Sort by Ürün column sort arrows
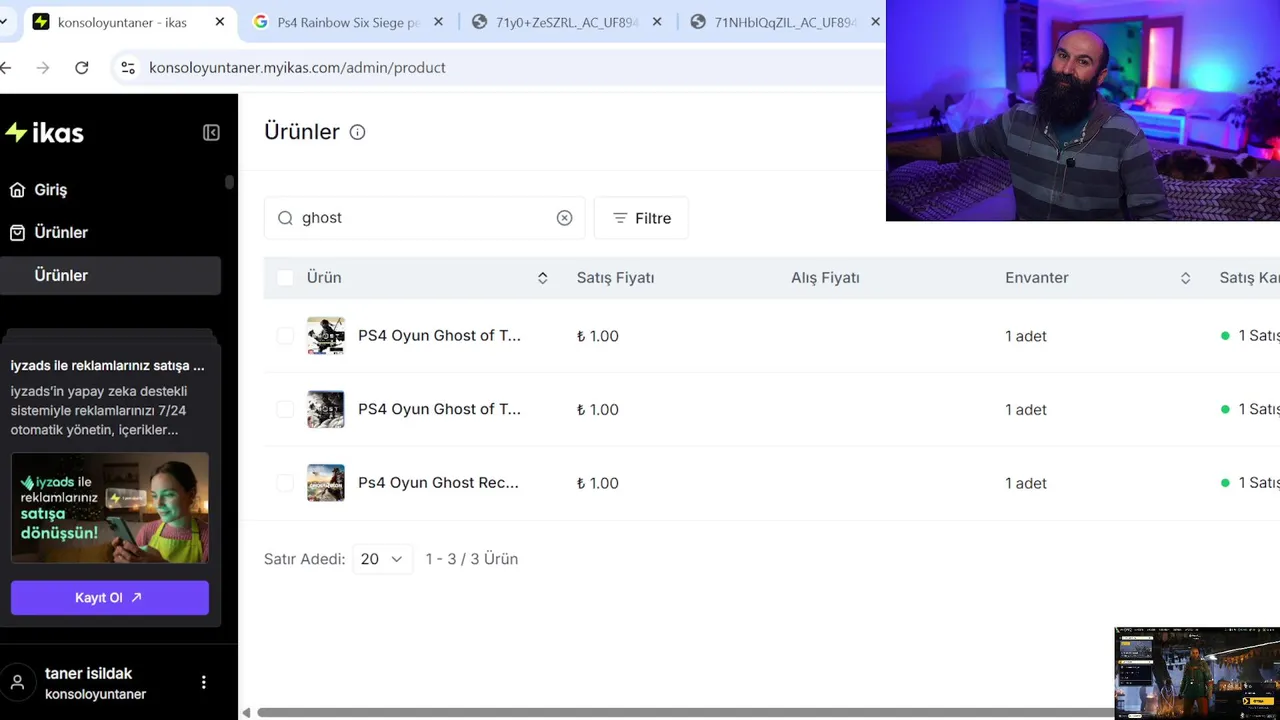 coord(542,278)
